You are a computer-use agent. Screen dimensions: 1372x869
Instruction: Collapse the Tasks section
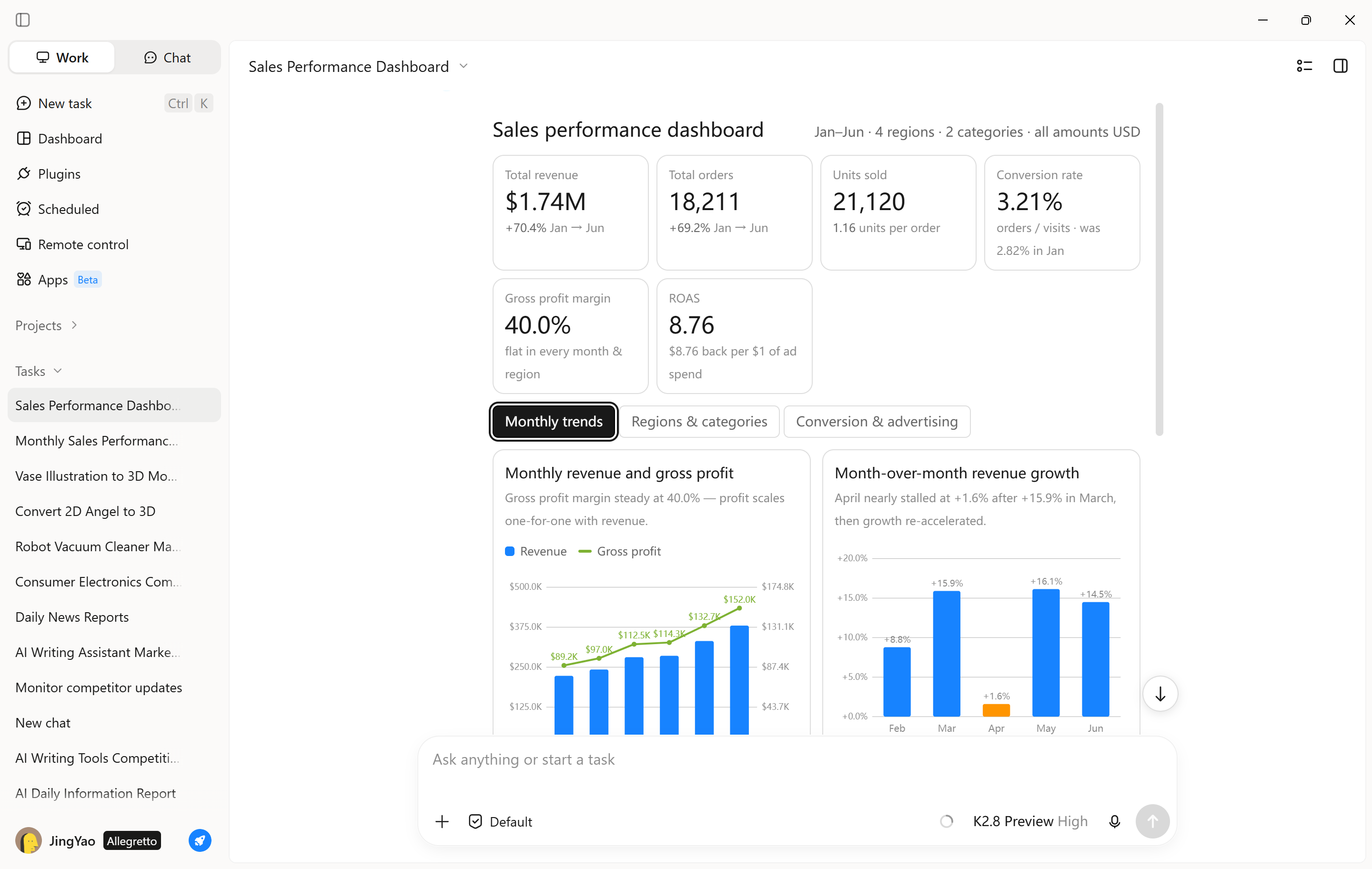point(39,371)
